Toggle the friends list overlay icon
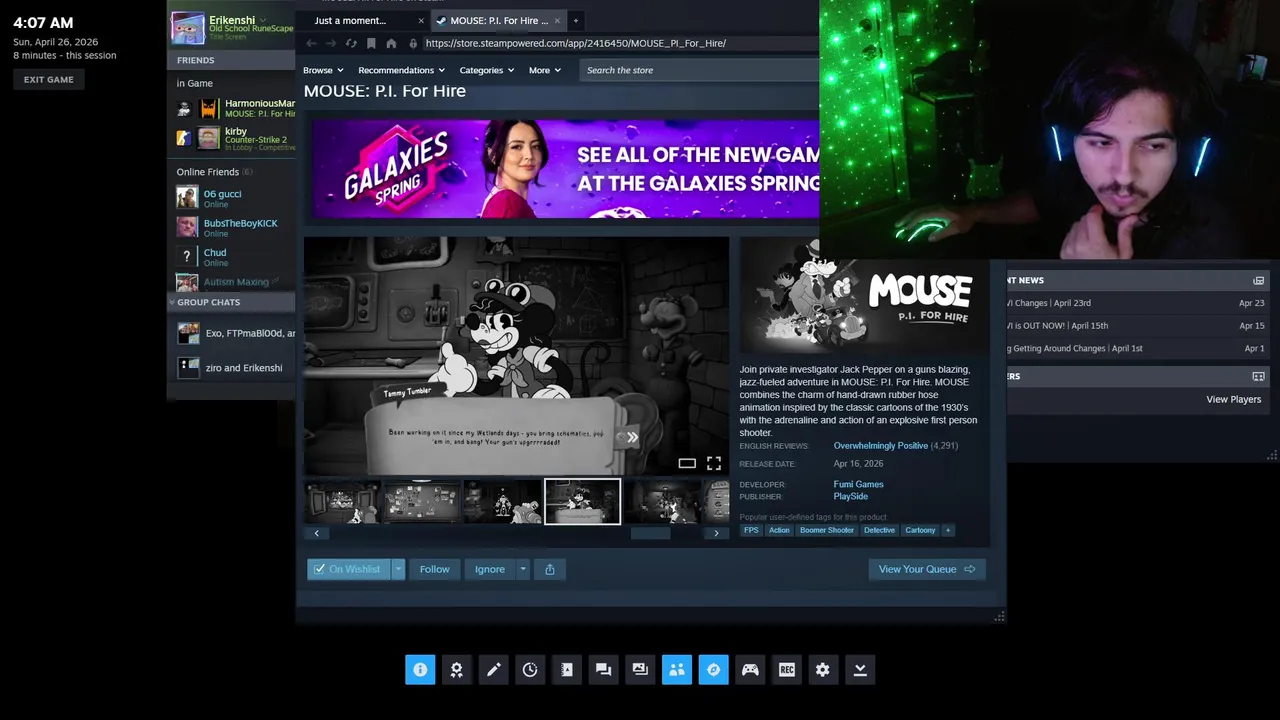1280x720 pixels. pyautogui.click(x=677, y=670)
